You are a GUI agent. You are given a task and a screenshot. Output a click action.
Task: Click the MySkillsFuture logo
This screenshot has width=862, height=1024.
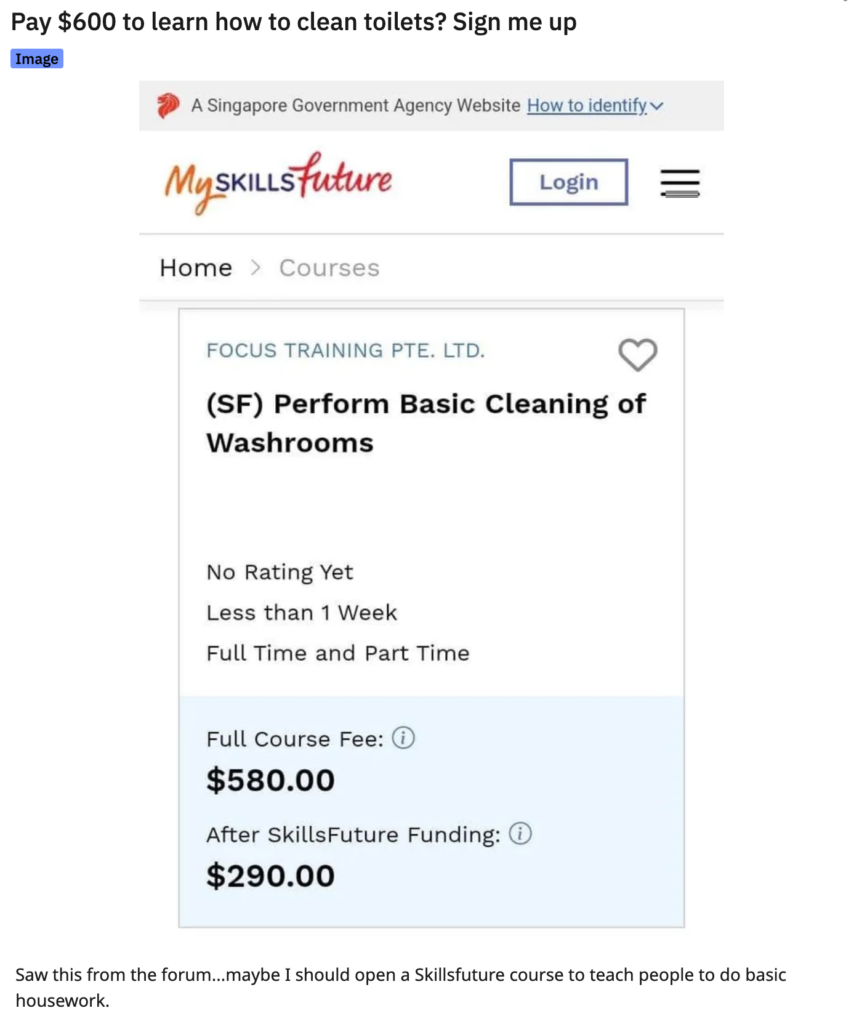point(278,182)
